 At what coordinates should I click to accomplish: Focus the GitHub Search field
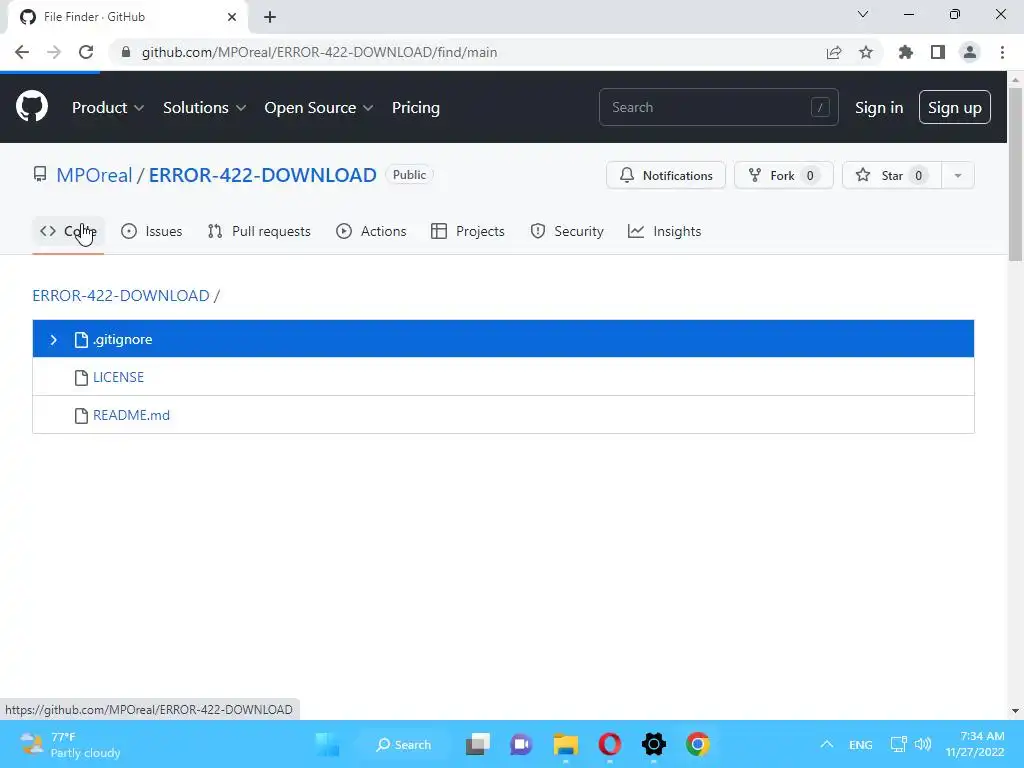tap(718, 107)
